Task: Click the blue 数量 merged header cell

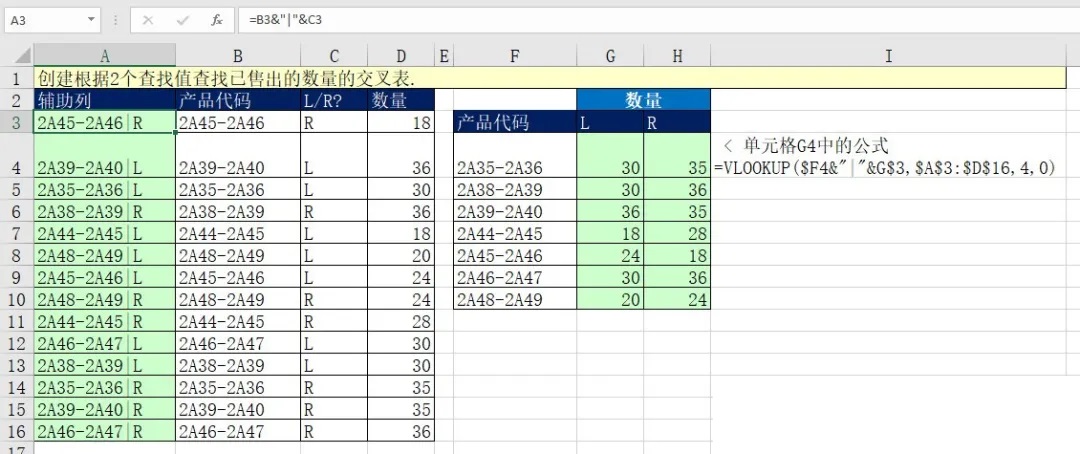Action: tap(643, 100)
